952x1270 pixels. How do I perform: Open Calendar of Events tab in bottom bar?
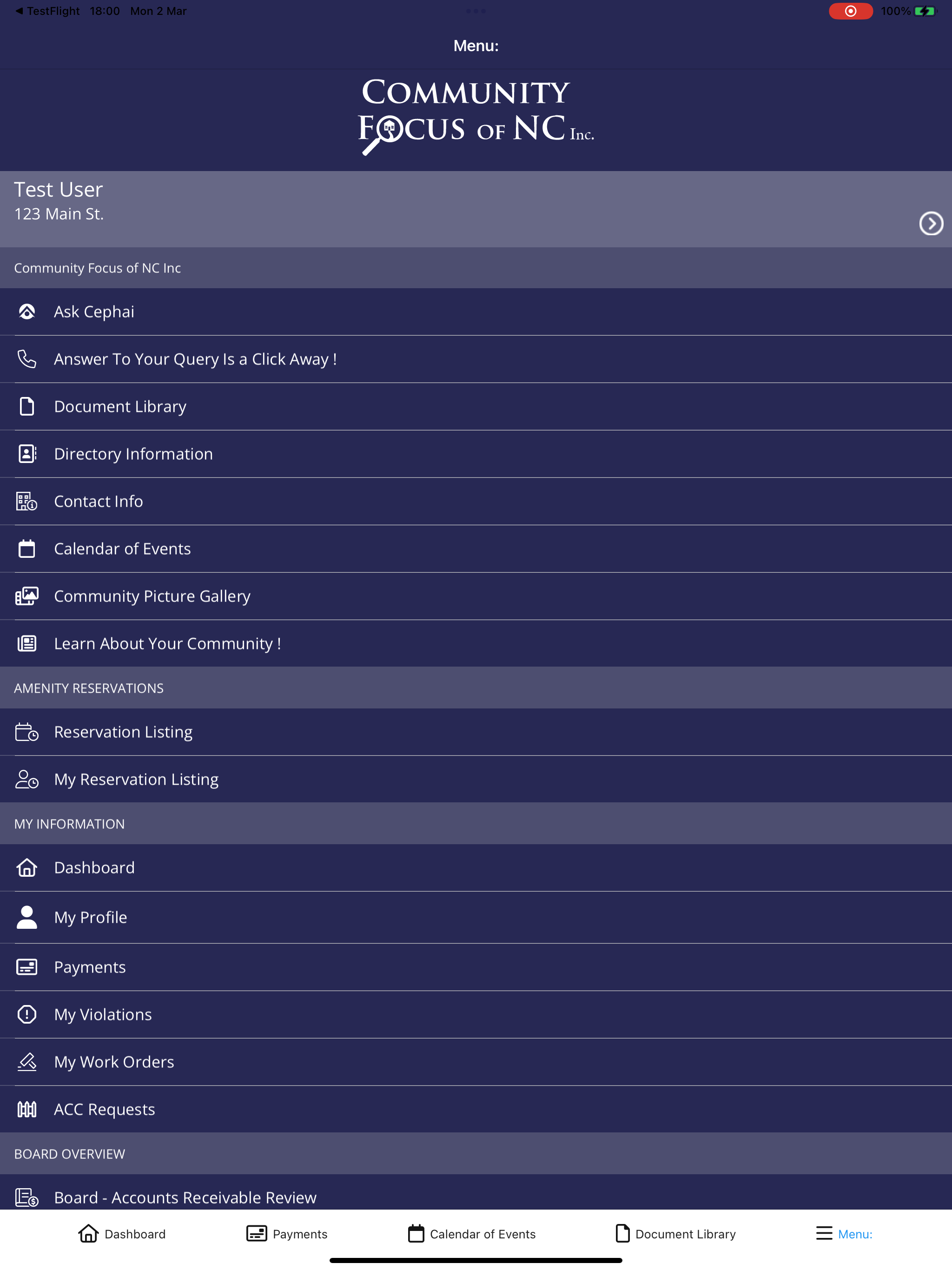click(471, 1233)
